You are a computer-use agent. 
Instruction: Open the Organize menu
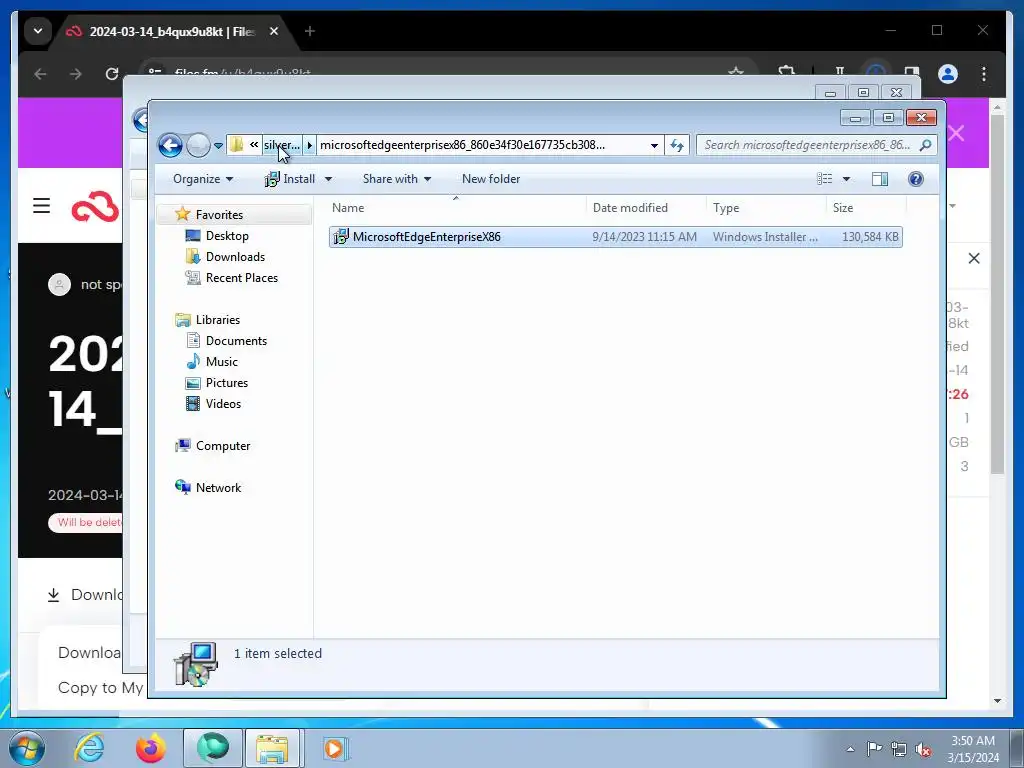203,179
